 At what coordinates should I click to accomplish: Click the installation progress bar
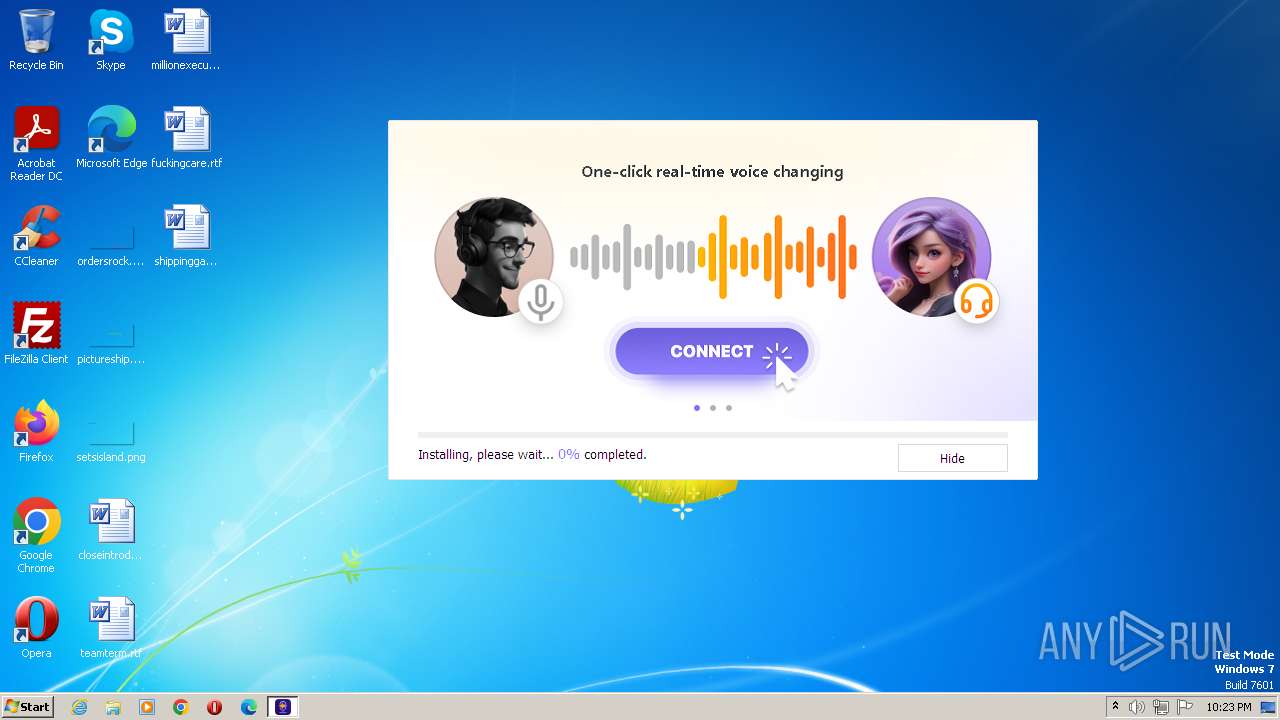pos(712,435)
